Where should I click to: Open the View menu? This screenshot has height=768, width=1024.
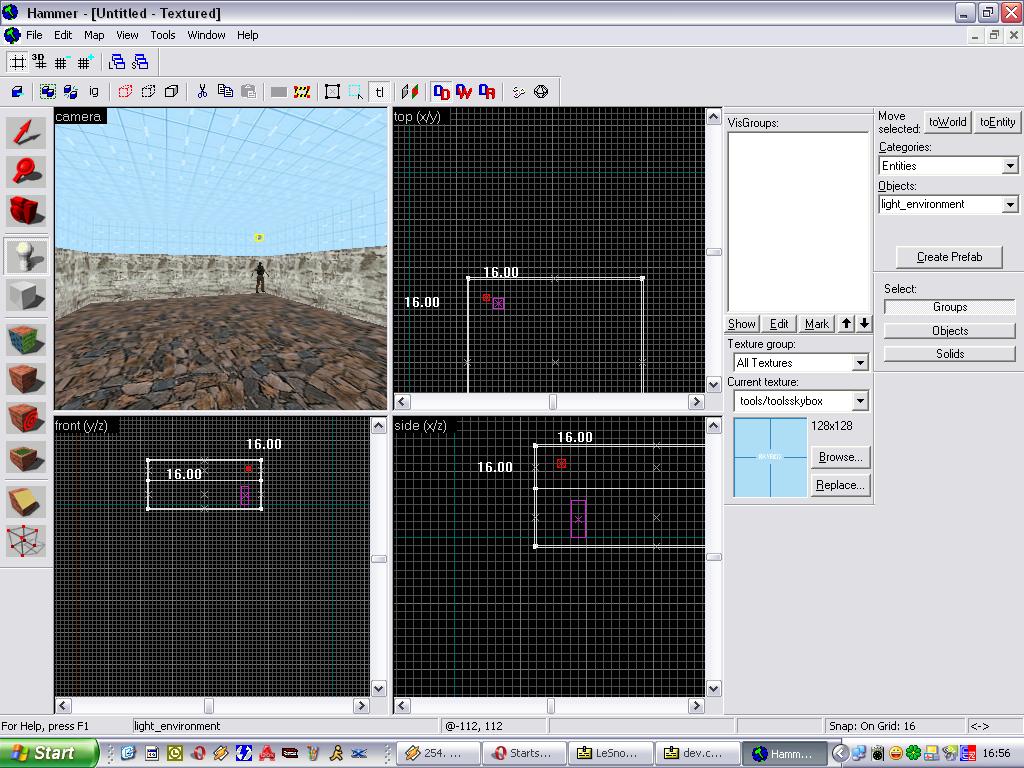127,35
